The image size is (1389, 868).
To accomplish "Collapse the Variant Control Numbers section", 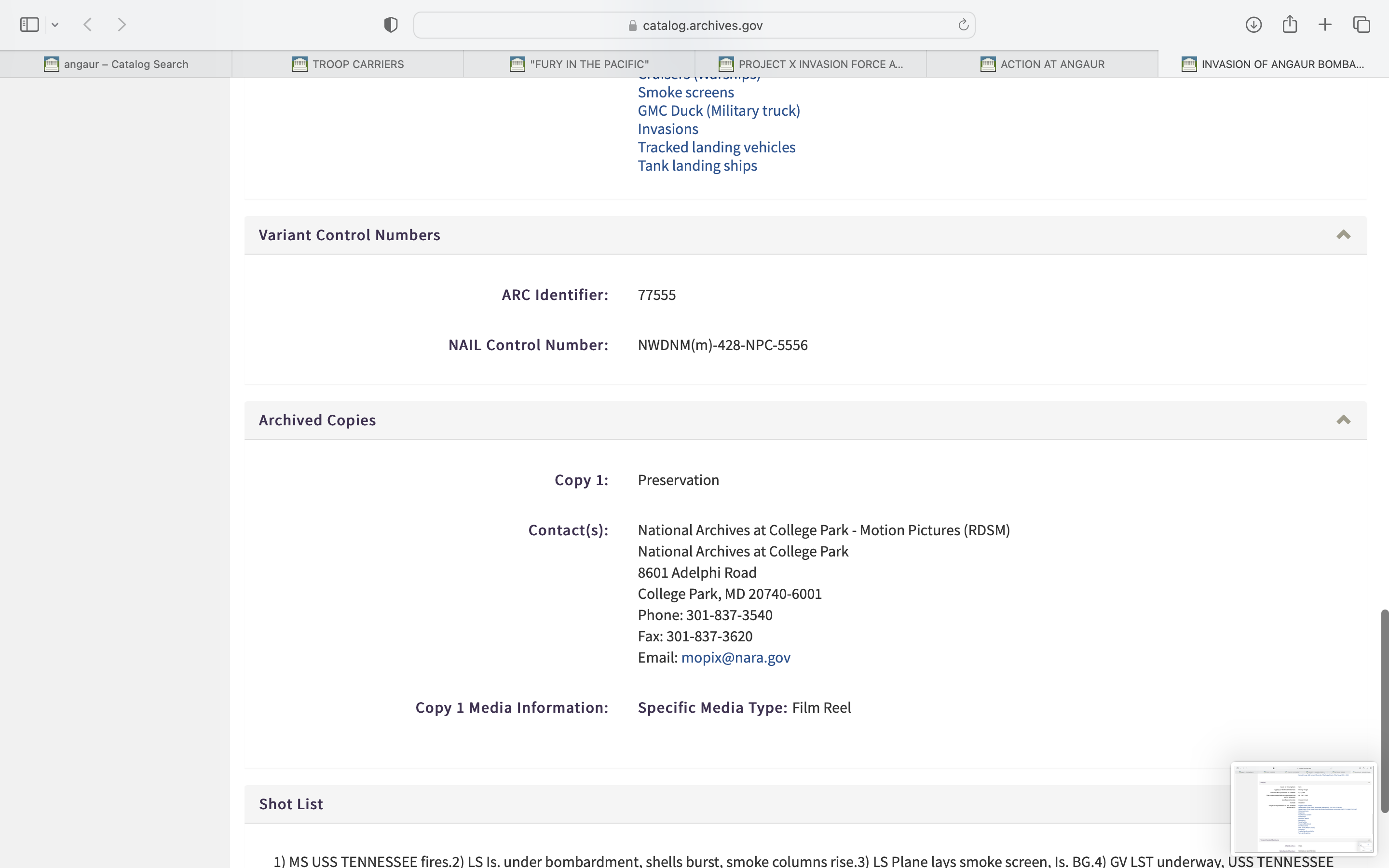I will point(1343,235).
